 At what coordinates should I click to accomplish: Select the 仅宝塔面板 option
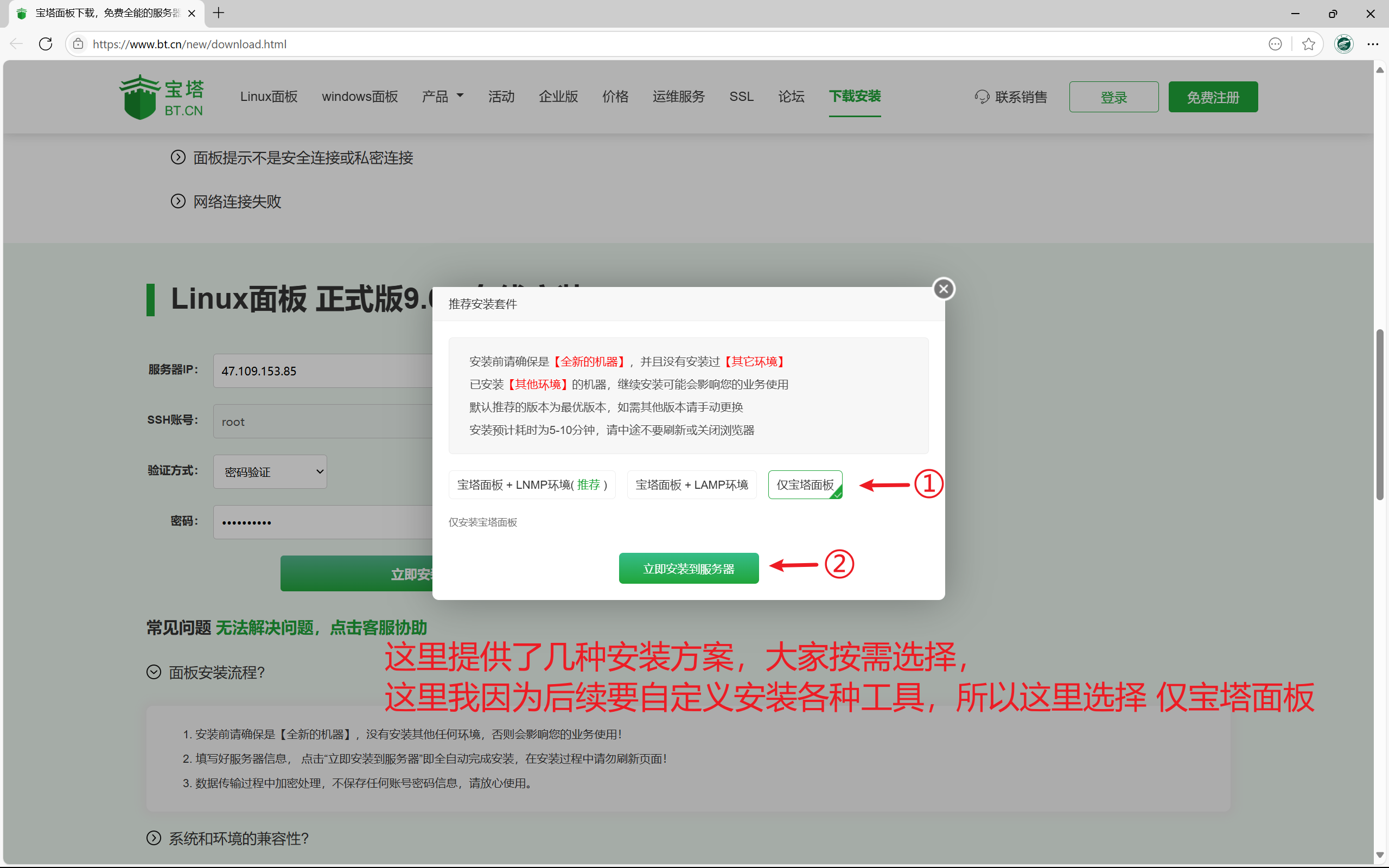point(805,484)
